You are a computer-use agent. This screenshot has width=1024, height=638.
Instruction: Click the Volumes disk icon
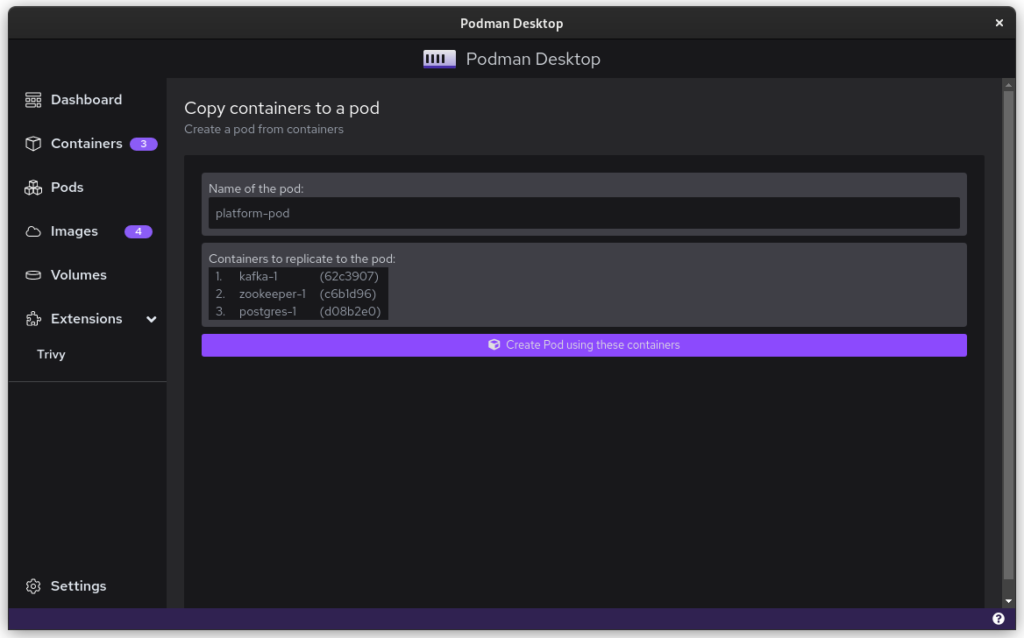pyautogui.click(x=33, y=275)
